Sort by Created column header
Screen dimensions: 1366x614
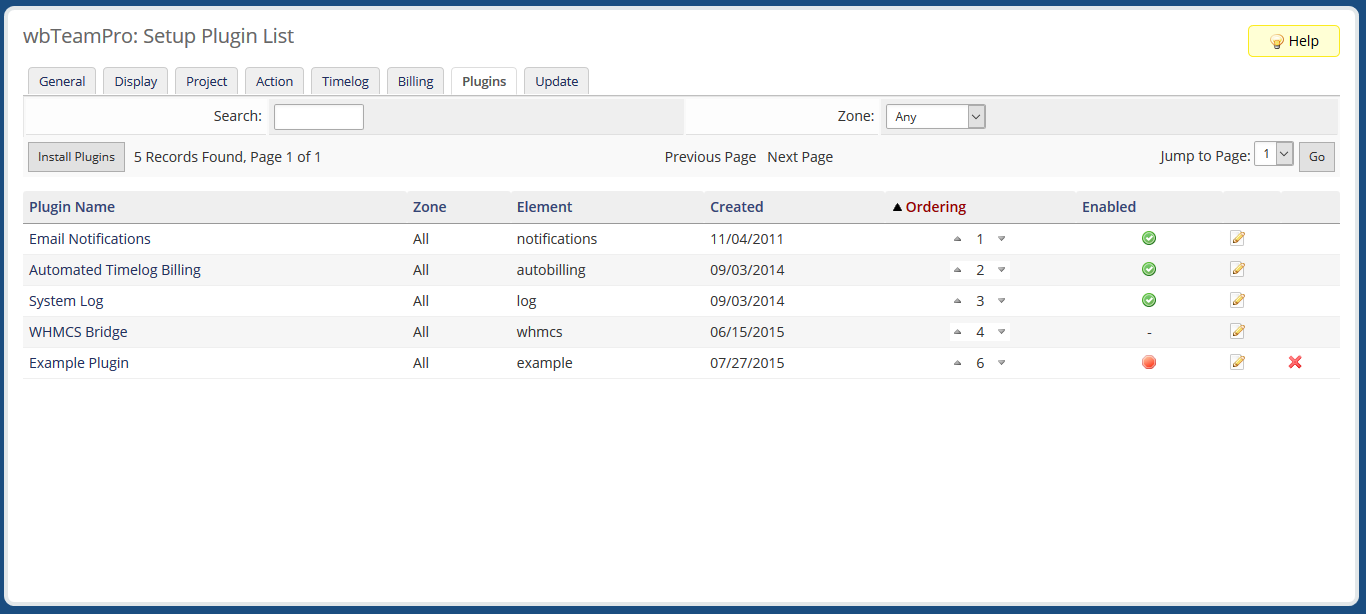pos(737,207)
